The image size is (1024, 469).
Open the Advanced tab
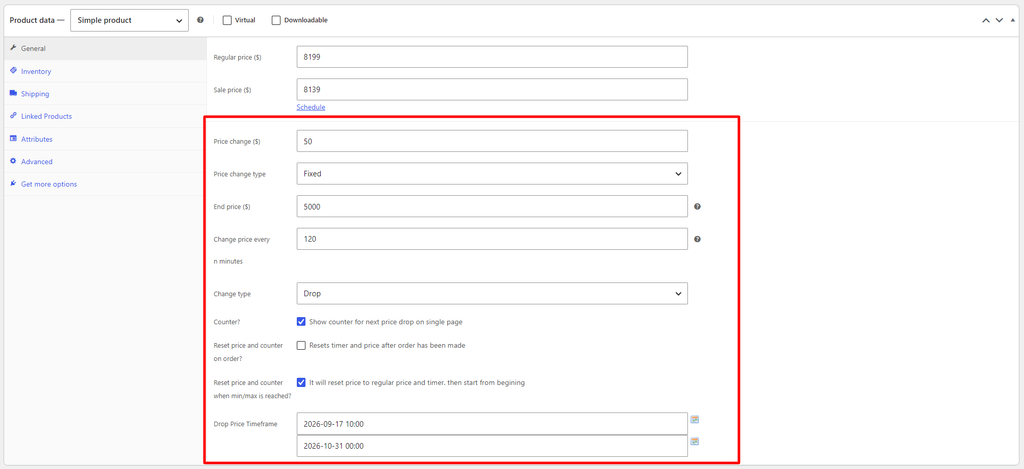[x=105, y=161]
